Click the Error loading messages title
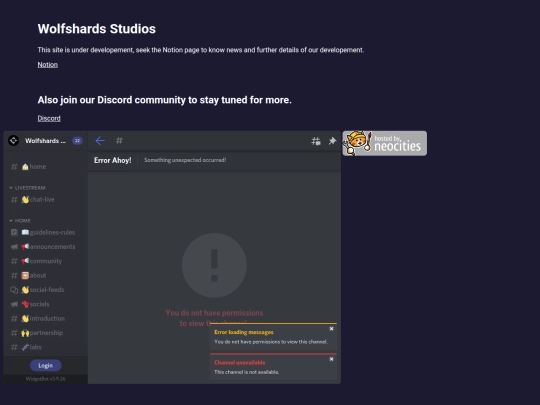The width and height of the screenshot is (540, 405). (244, 332)
